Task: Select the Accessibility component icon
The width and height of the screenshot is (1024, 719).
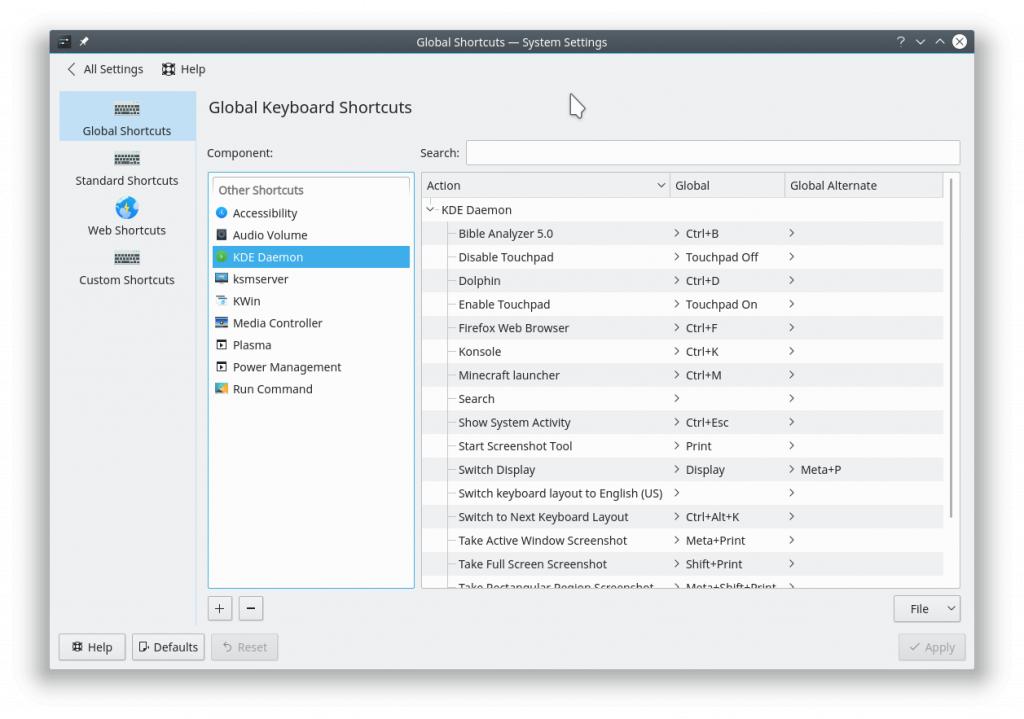Action: (221, 213)
